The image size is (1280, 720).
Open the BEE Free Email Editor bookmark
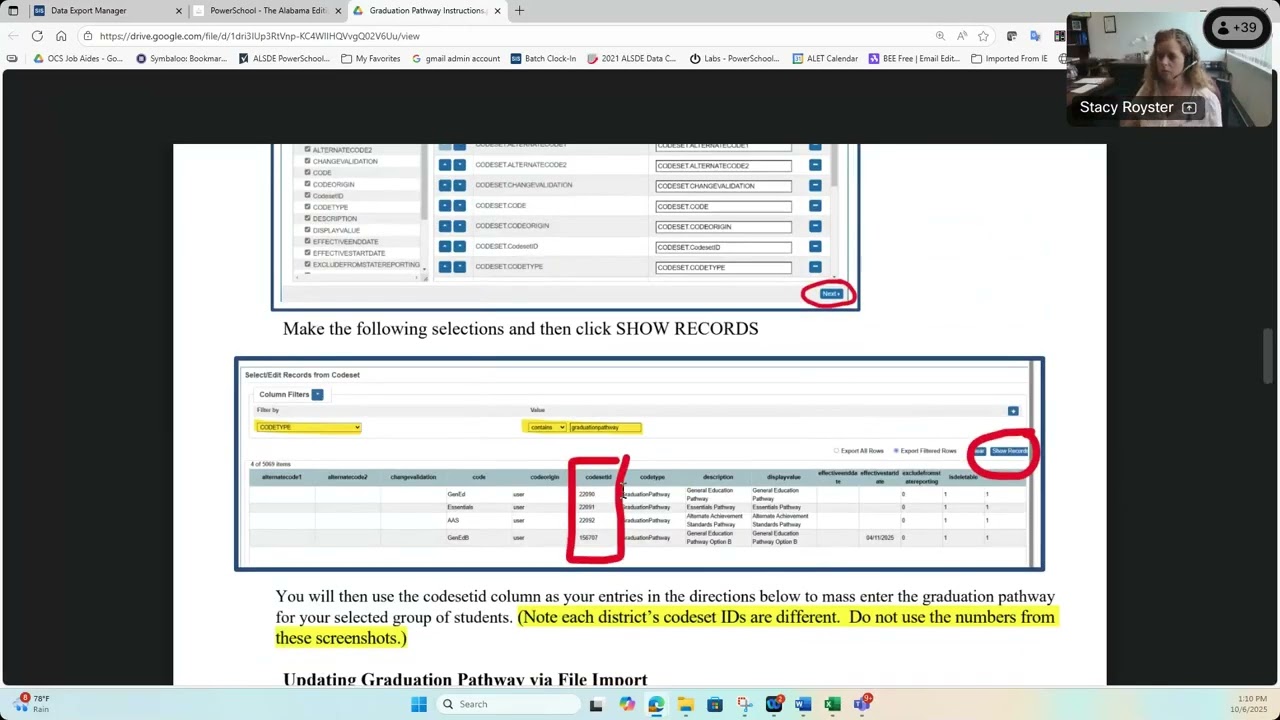[x=915, y=59]
